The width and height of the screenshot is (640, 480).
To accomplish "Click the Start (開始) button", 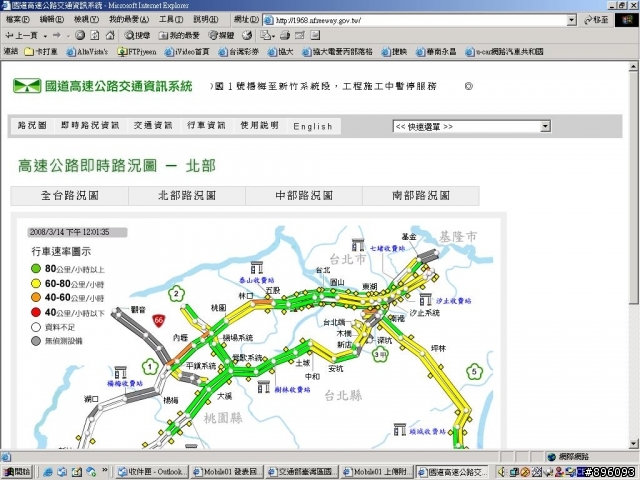I will point(17,472).
